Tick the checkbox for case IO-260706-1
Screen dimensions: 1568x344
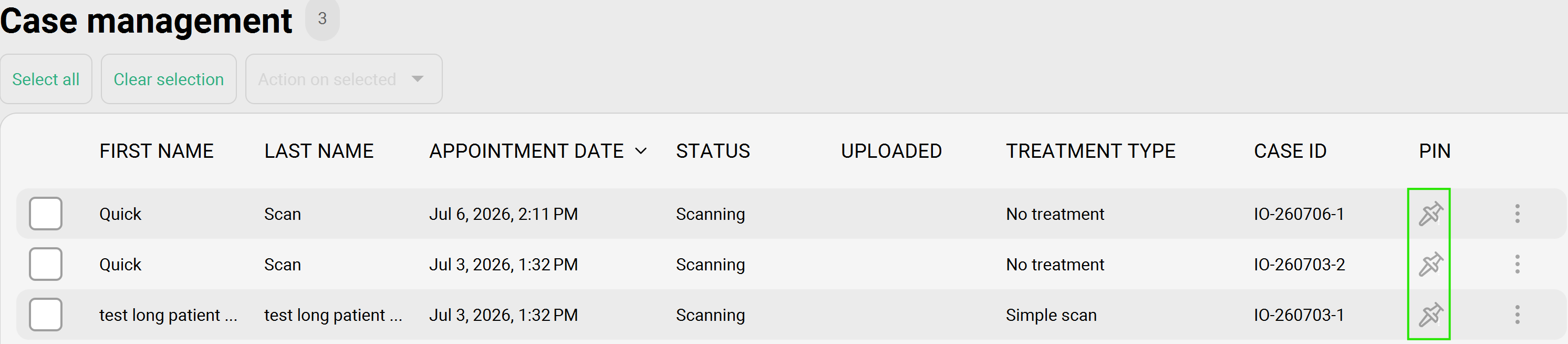46,214
